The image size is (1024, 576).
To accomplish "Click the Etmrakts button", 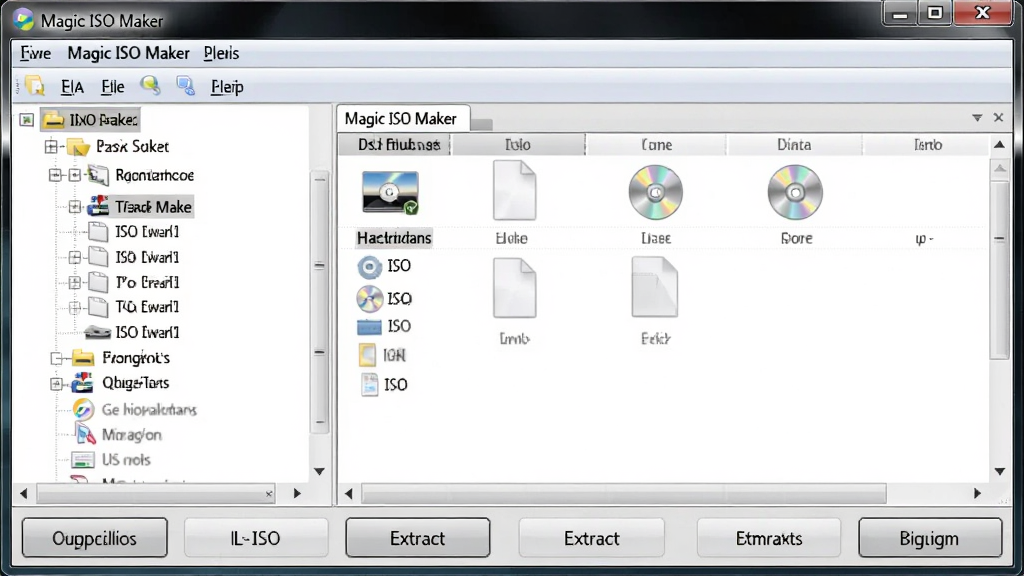I will [x=769, y=538].
